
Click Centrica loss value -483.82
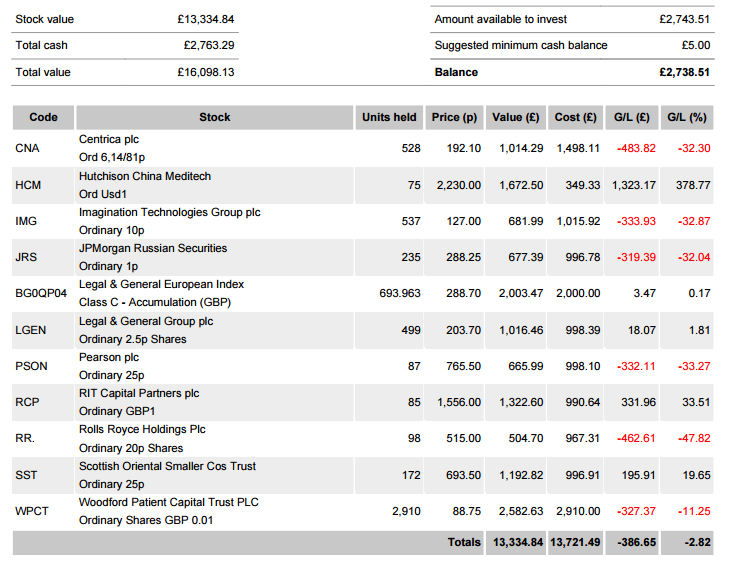point(636,148)
